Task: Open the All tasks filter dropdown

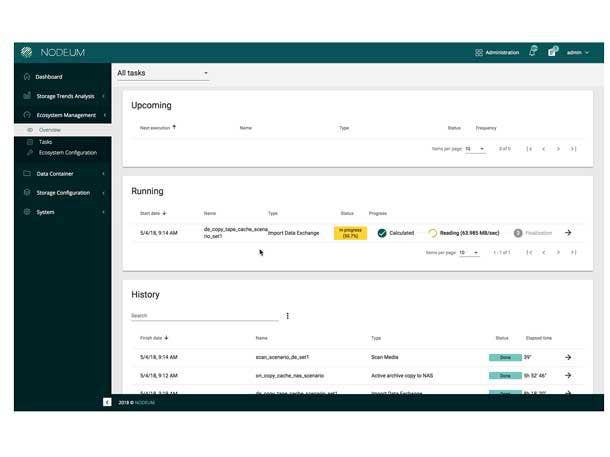Action: point(163,73)
